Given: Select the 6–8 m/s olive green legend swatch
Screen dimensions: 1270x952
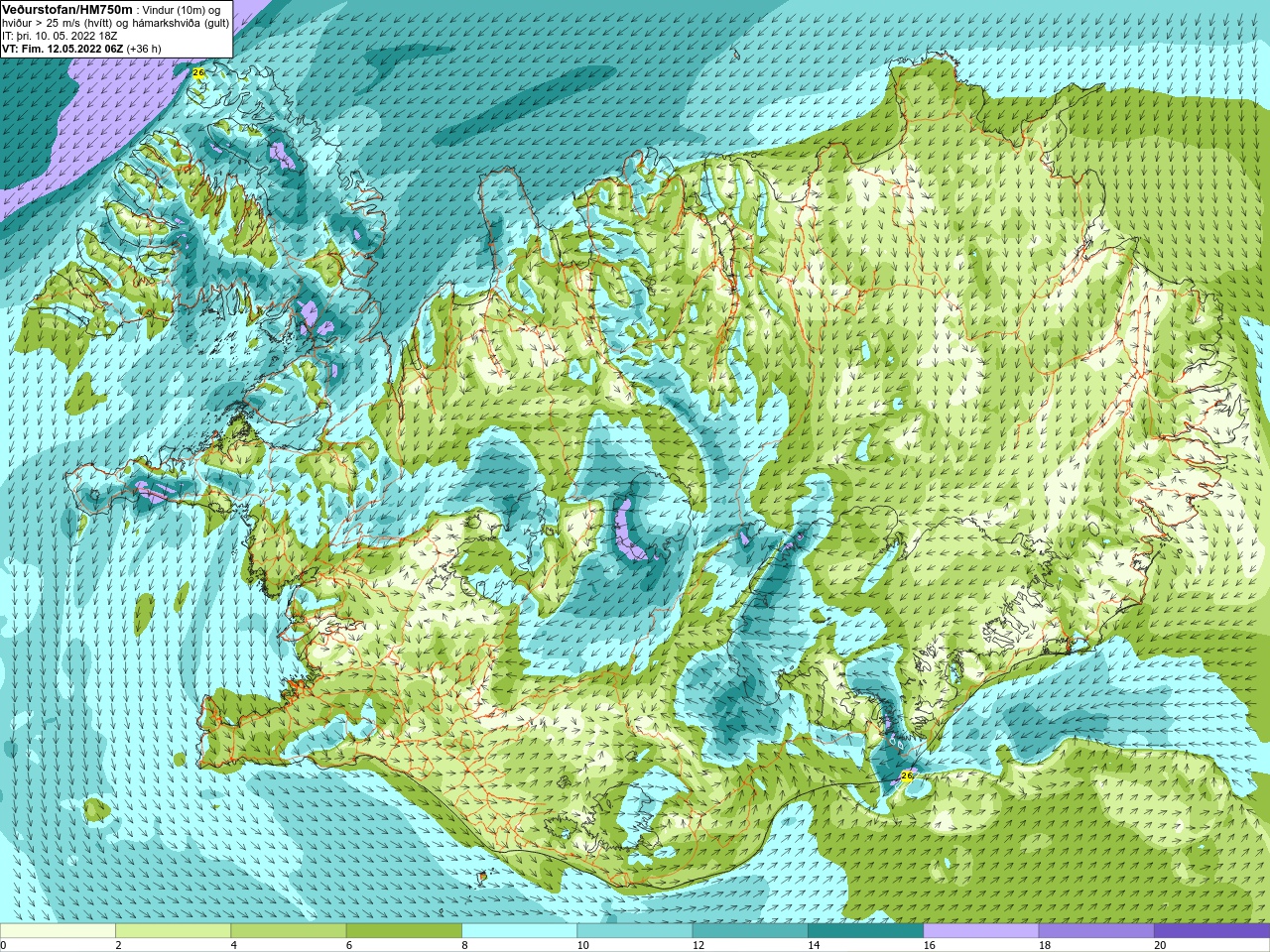Looking at the screenshot, I should 404,931.
